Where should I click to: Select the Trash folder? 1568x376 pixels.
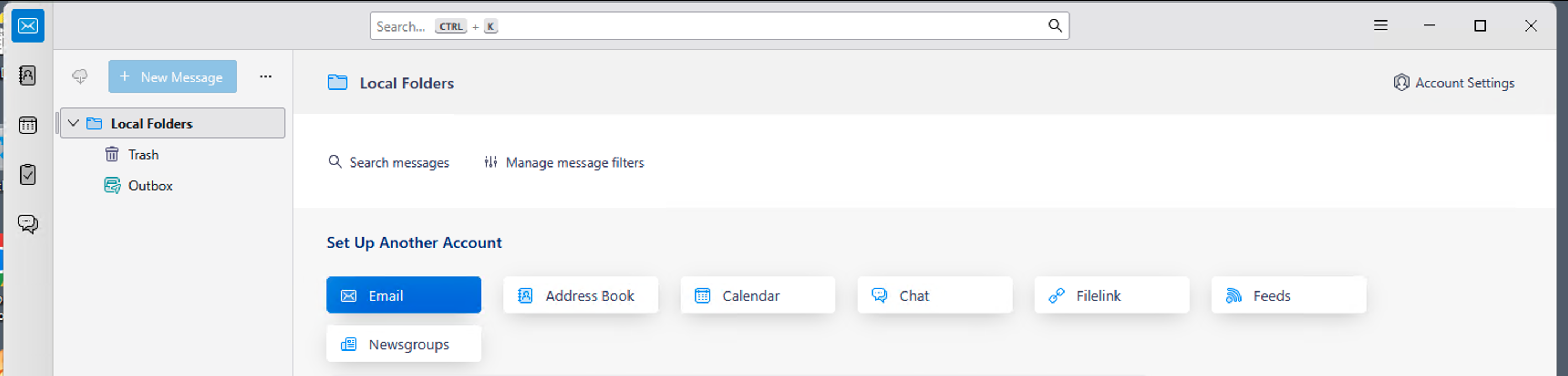click(x=143, y=154)
